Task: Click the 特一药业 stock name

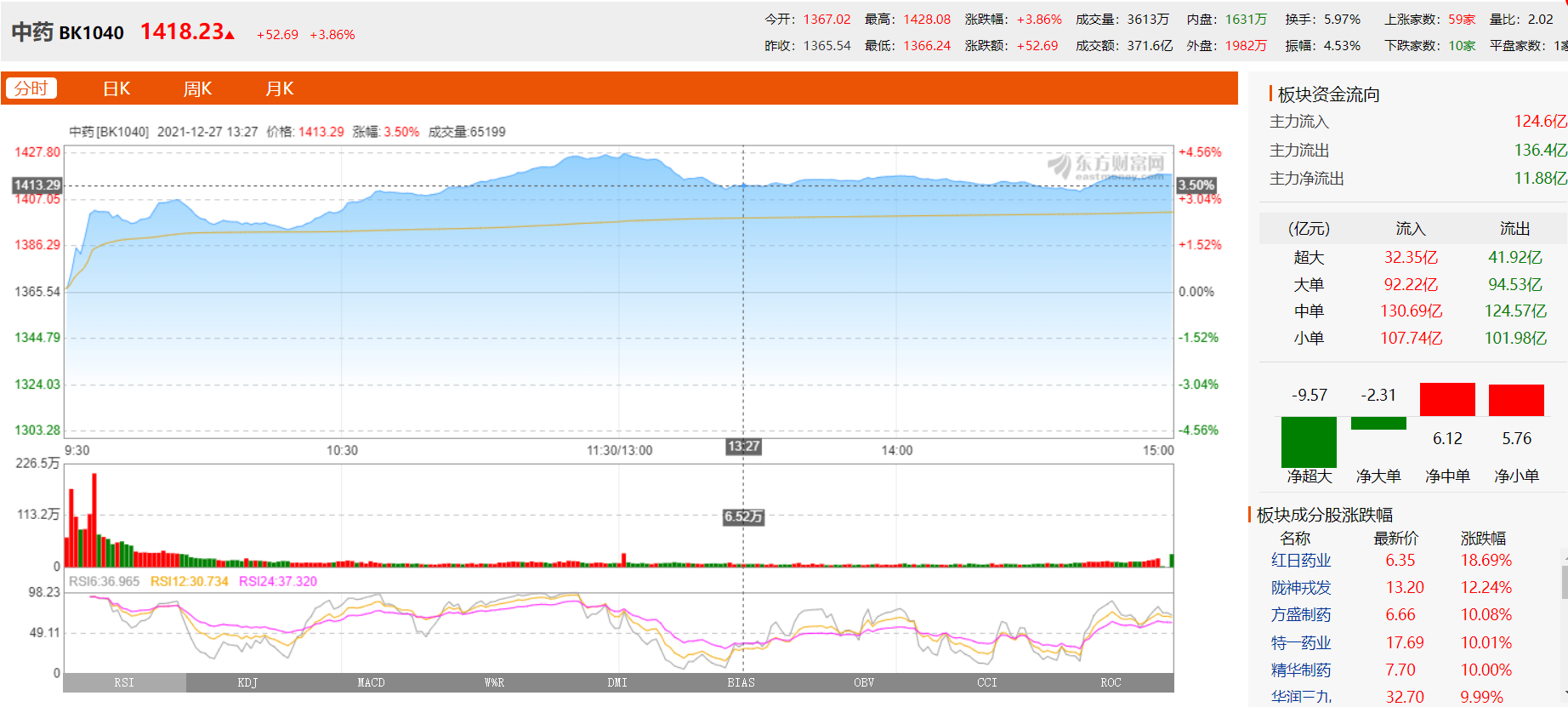Action: (x=1301, y=643)
